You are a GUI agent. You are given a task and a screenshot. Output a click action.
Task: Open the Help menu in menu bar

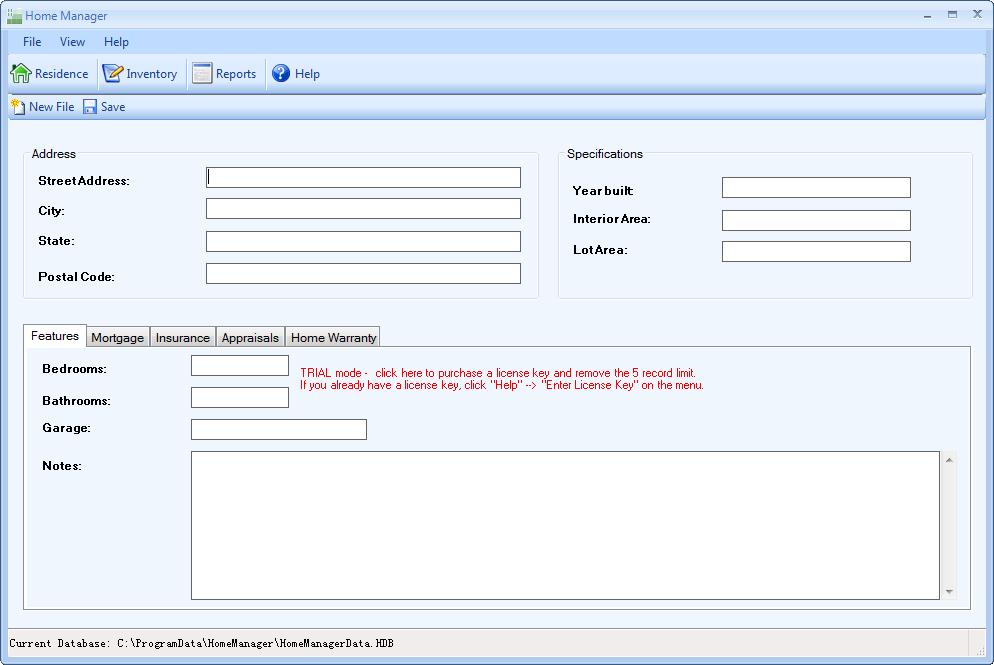(116, 42)
